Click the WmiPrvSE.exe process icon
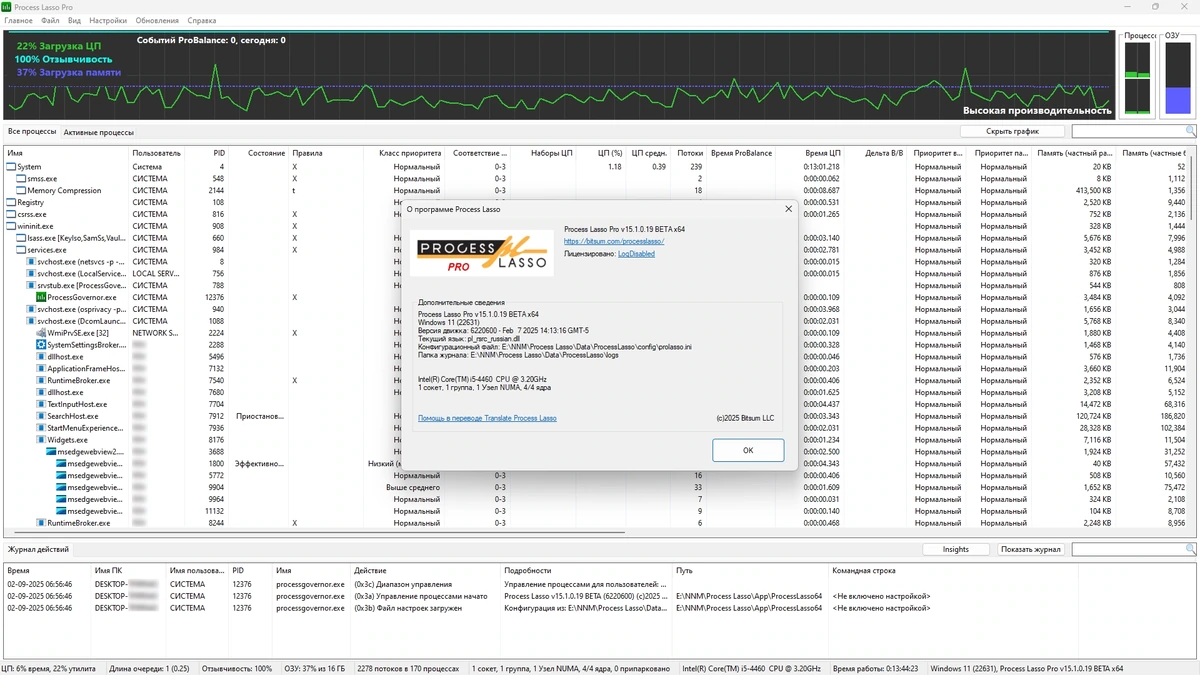The height and width of the screenshot is (675, 1200). [x=41, y=333]
